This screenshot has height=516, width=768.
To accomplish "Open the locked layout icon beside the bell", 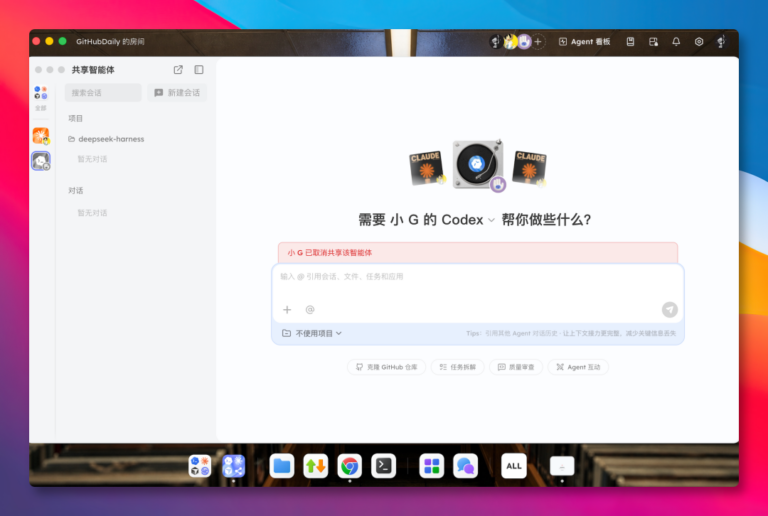I will (653, 42).
